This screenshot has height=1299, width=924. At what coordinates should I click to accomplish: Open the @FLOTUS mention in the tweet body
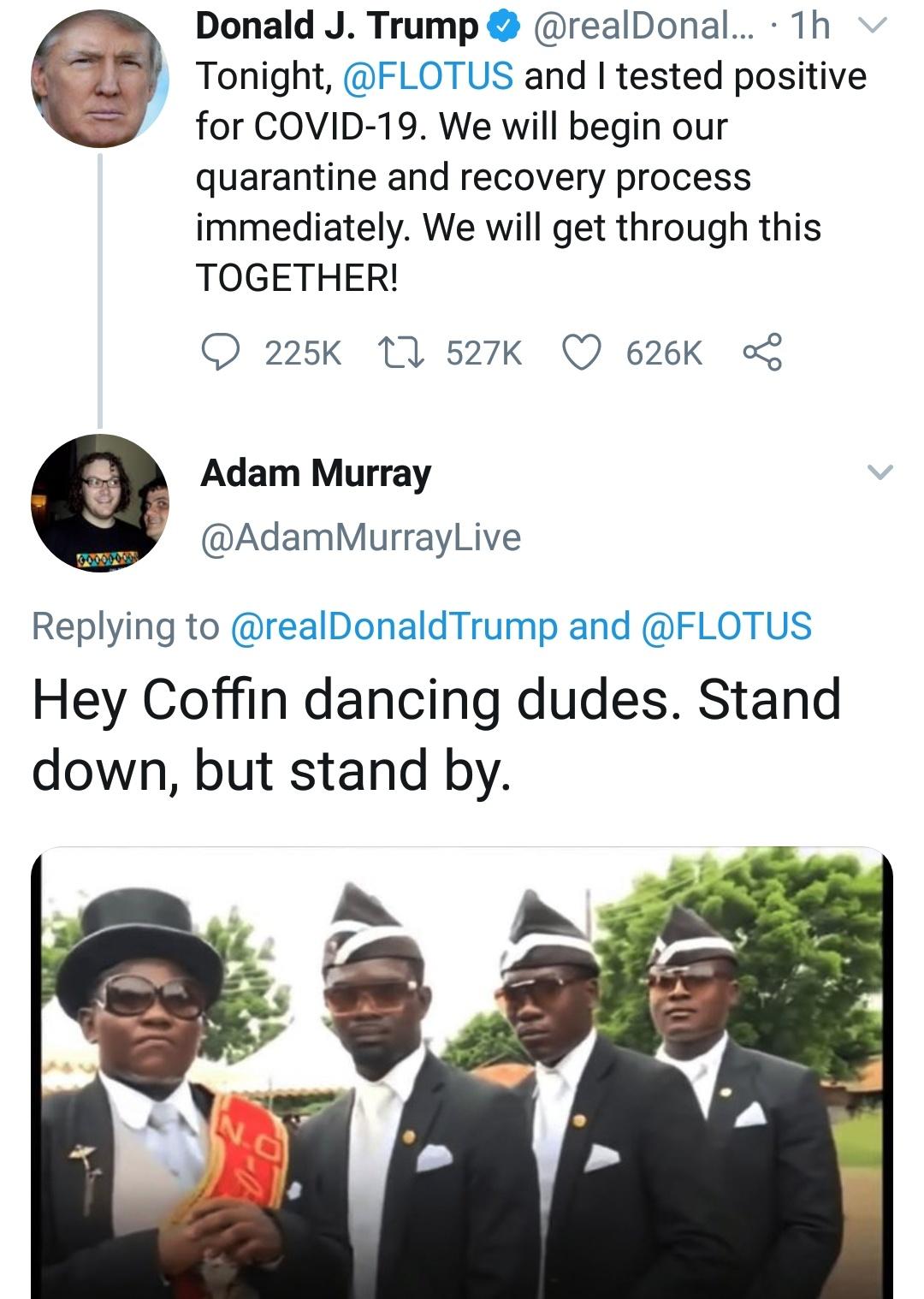point(428,76)
